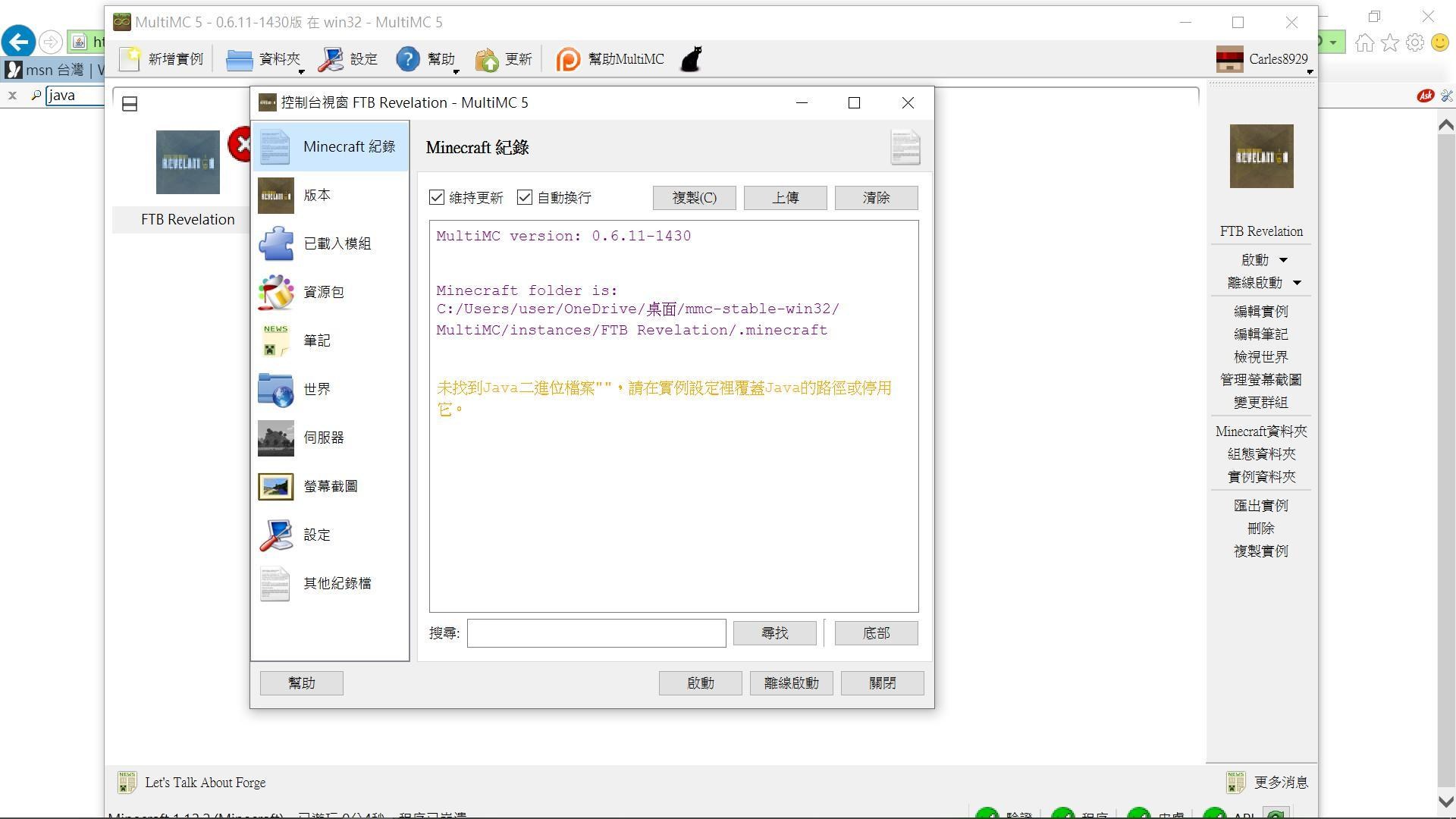Click the 設定 settings toolbar icon

331,59
